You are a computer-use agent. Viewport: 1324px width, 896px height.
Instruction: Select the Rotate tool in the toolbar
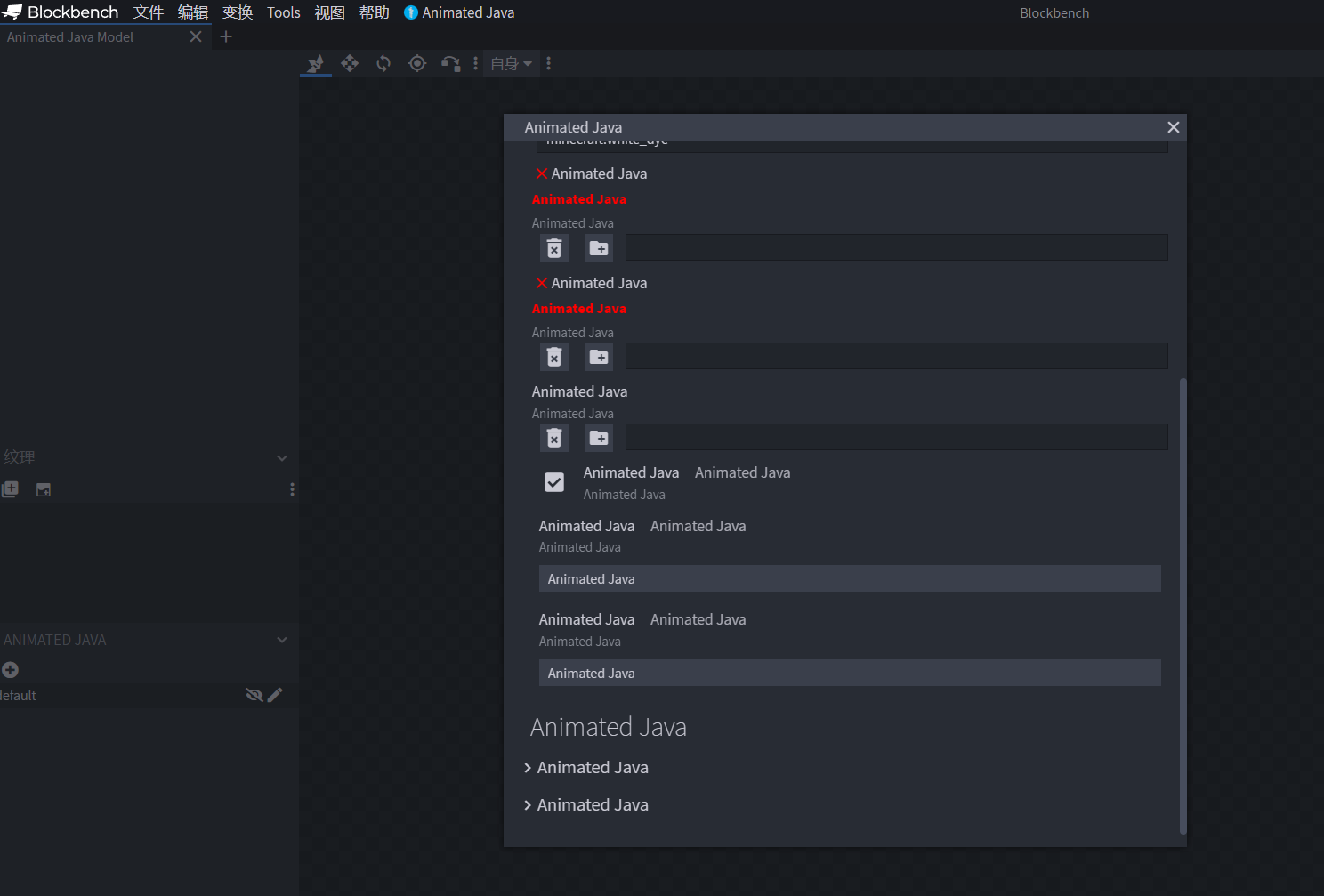[383, 63]
